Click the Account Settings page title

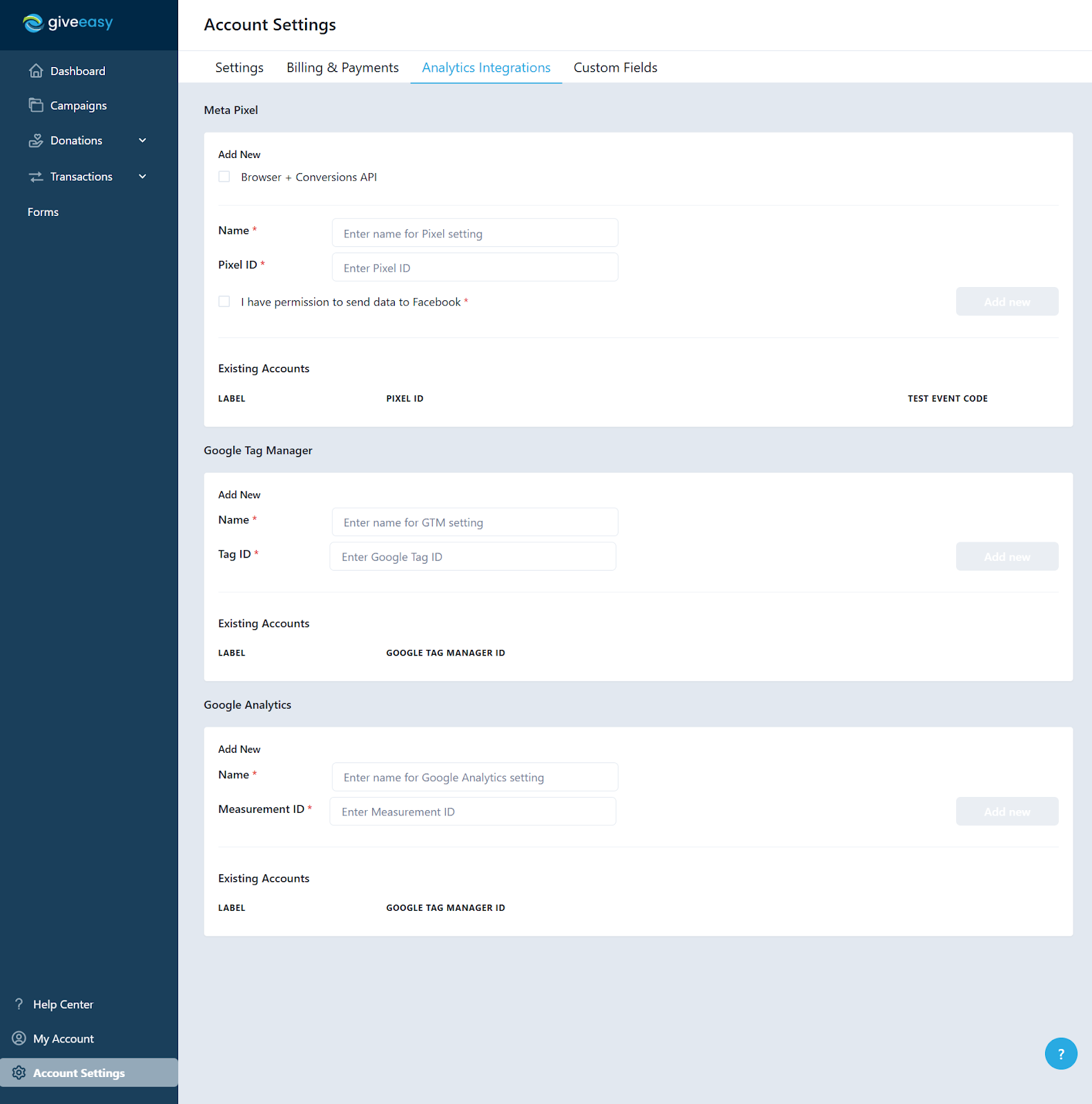click(x=270, y=25)
